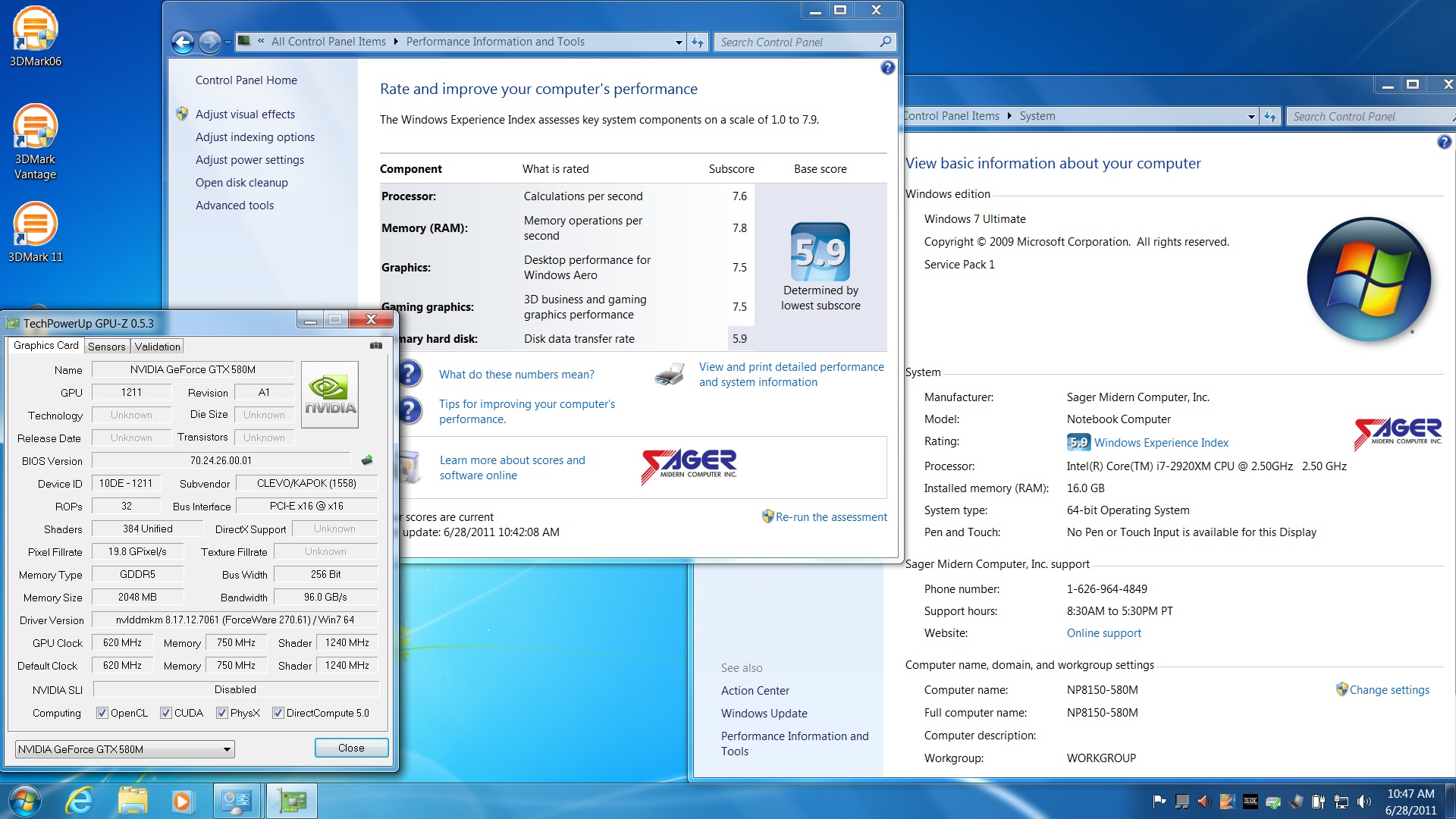Screen dimensions: 1456x819
Task: Open the Start menu
Action: [24, 801]
